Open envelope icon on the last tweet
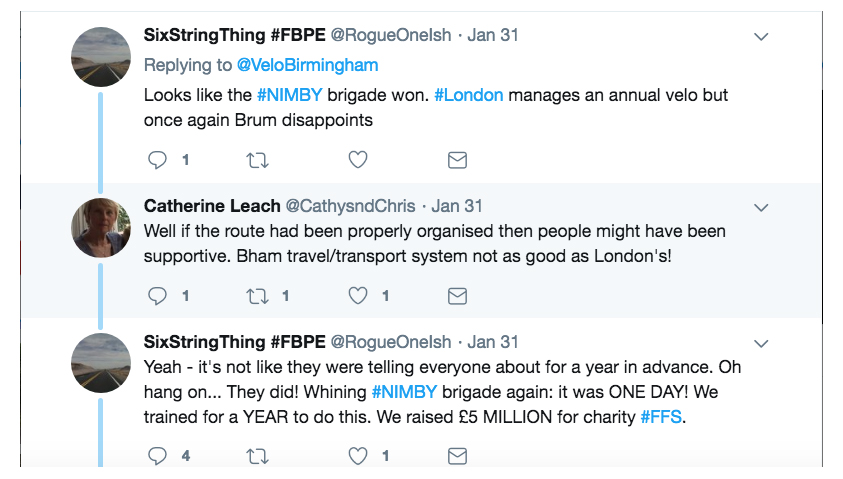Viewport: 843px width, 479px height. 457,456
